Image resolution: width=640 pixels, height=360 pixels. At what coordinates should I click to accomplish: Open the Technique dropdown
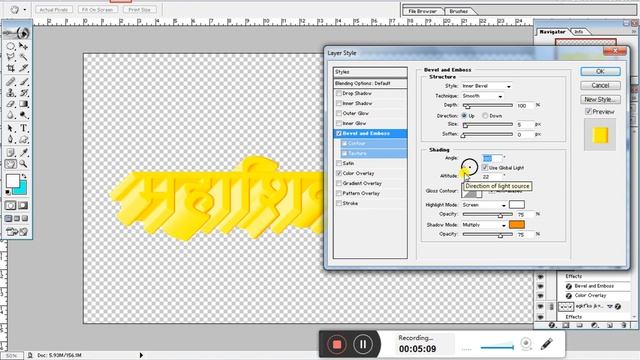point(482,96)
